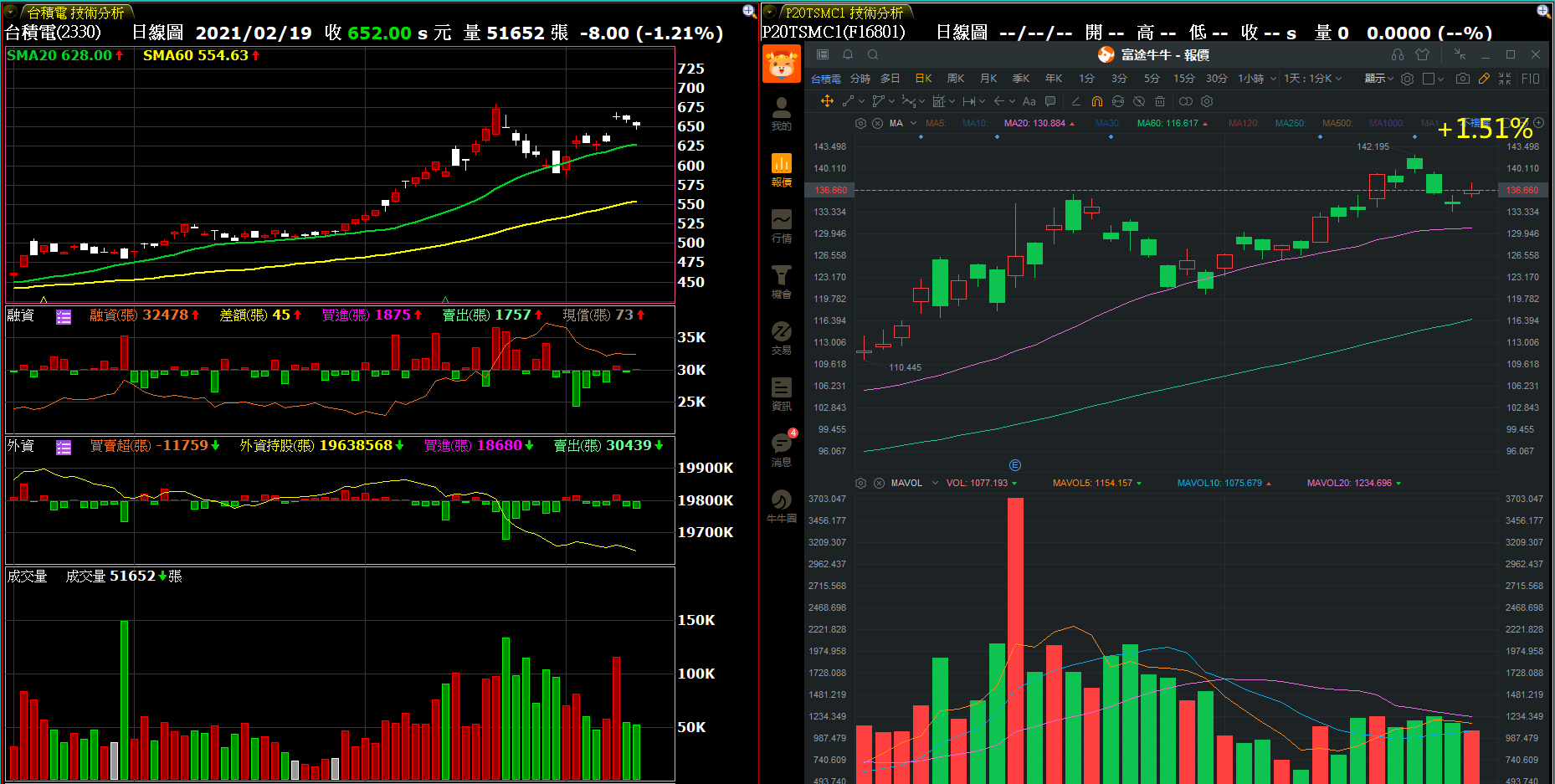Open MA indicator settings gear
Screen dimensions: 1555x784
coord(860,123)
